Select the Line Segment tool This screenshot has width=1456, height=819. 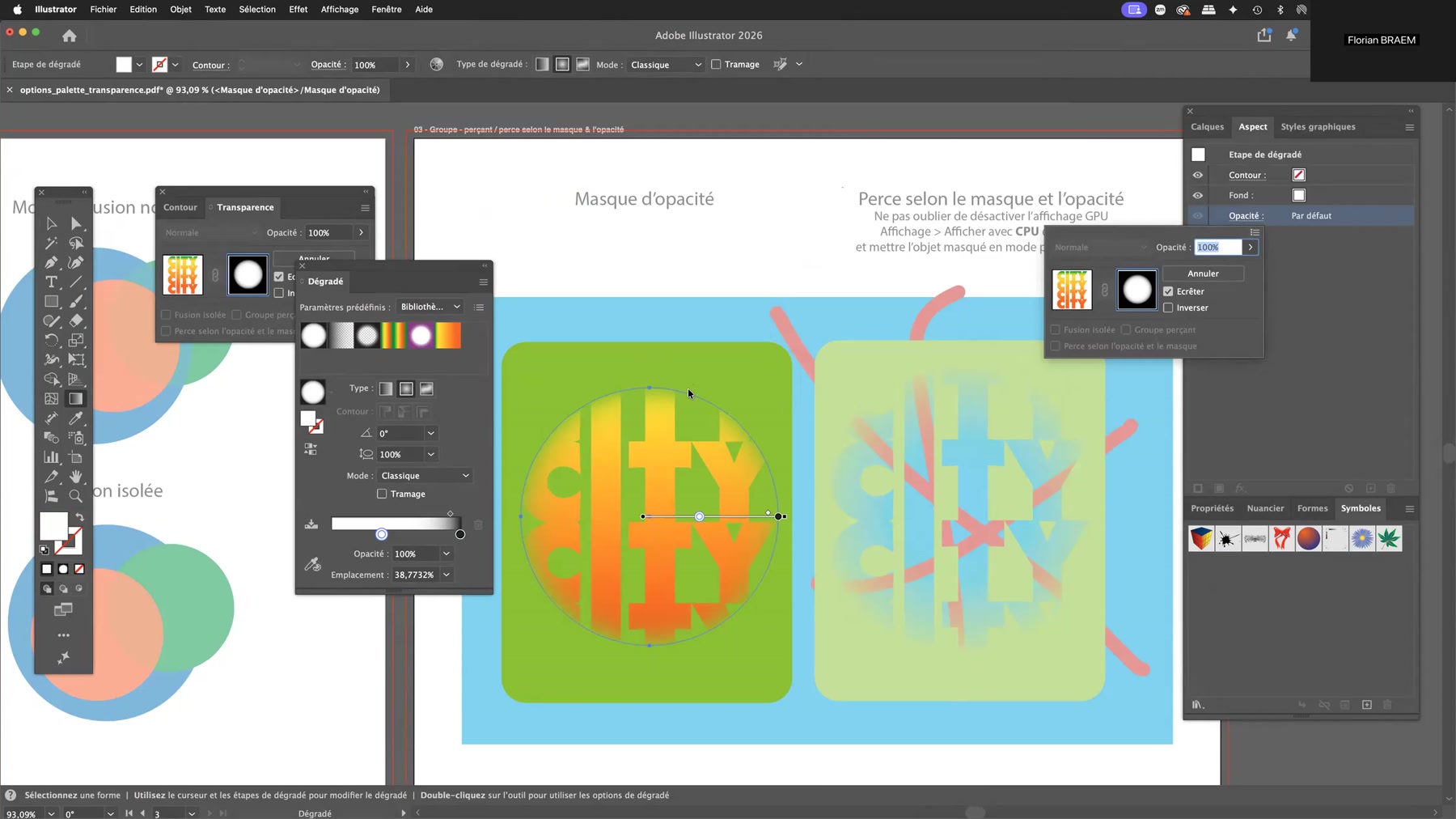[x=76, y=282]
